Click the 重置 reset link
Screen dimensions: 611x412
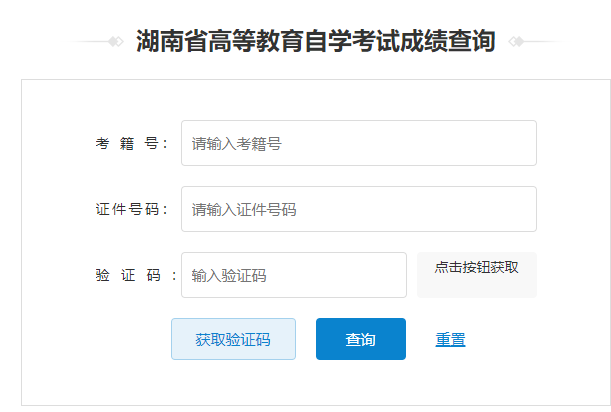click(450, 339)
